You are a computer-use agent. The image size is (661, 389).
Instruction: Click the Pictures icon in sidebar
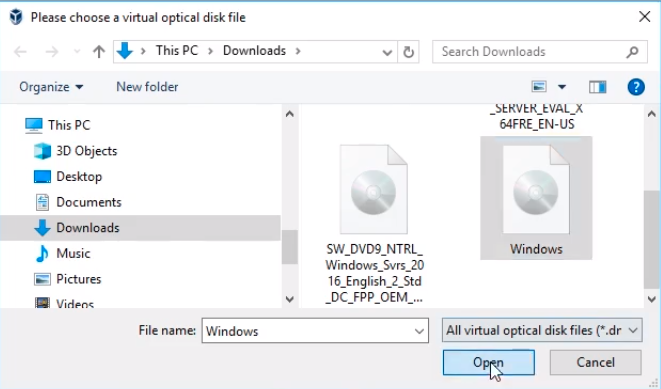42,279
